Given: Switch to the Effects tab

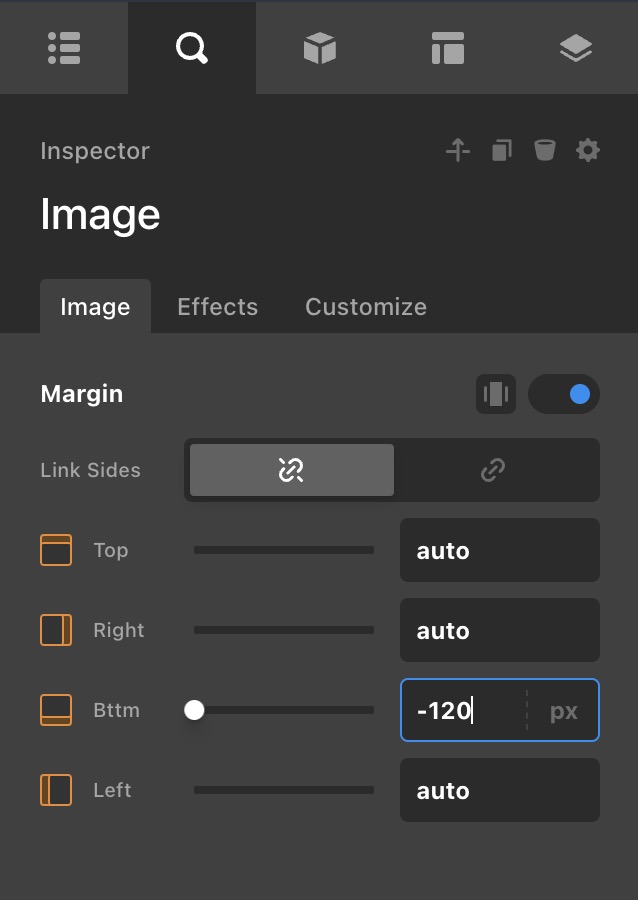Looking at the screenshot, I should point(217,307).
